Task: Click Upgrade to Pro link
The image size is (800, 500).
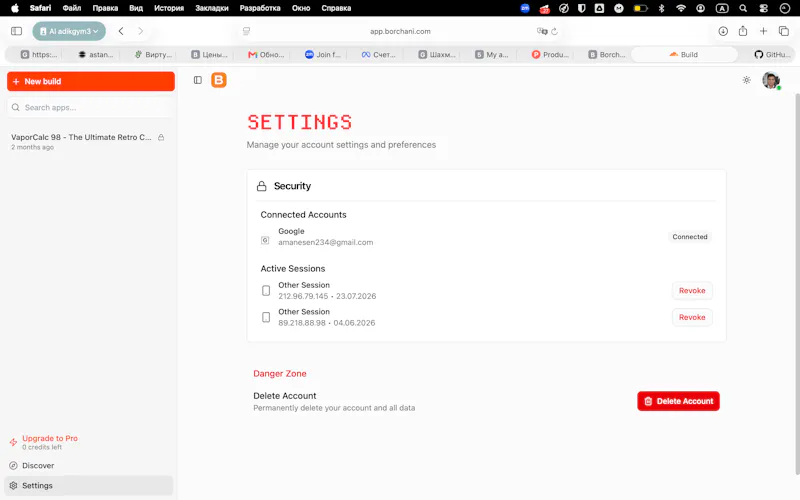Action: (50, 438)
